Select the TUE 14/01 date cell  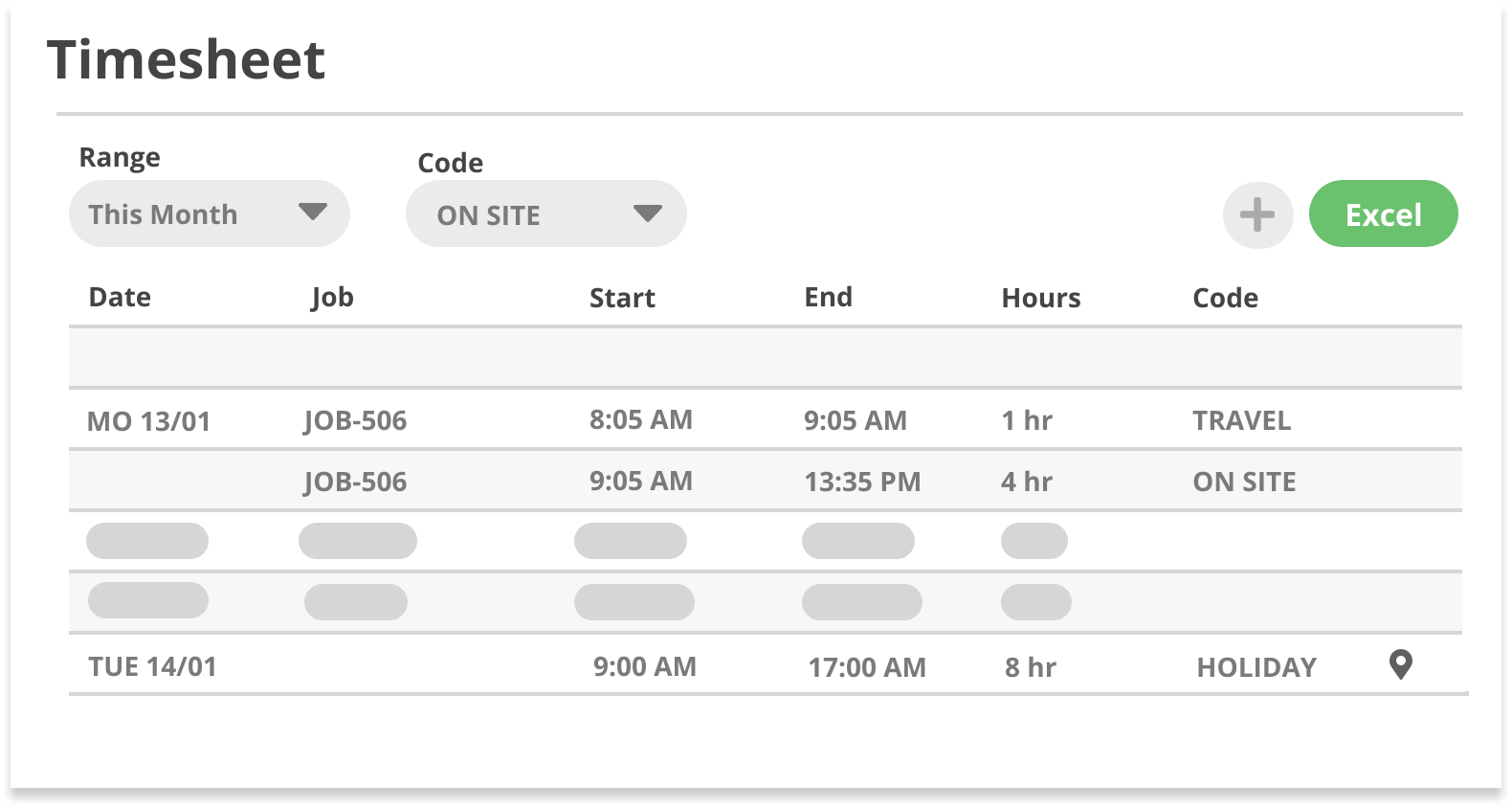coord(152,666)
